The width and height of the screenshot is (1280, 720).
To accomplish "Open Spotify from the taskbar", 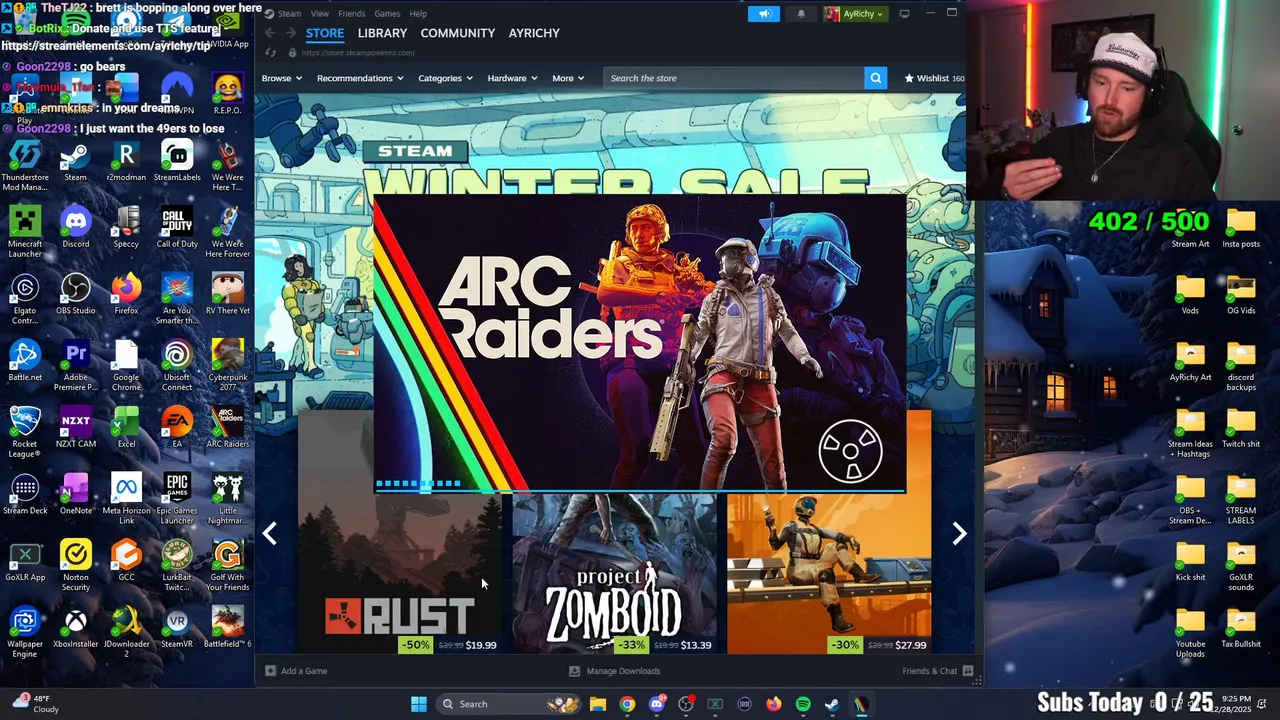I will [x=803, y=704].
